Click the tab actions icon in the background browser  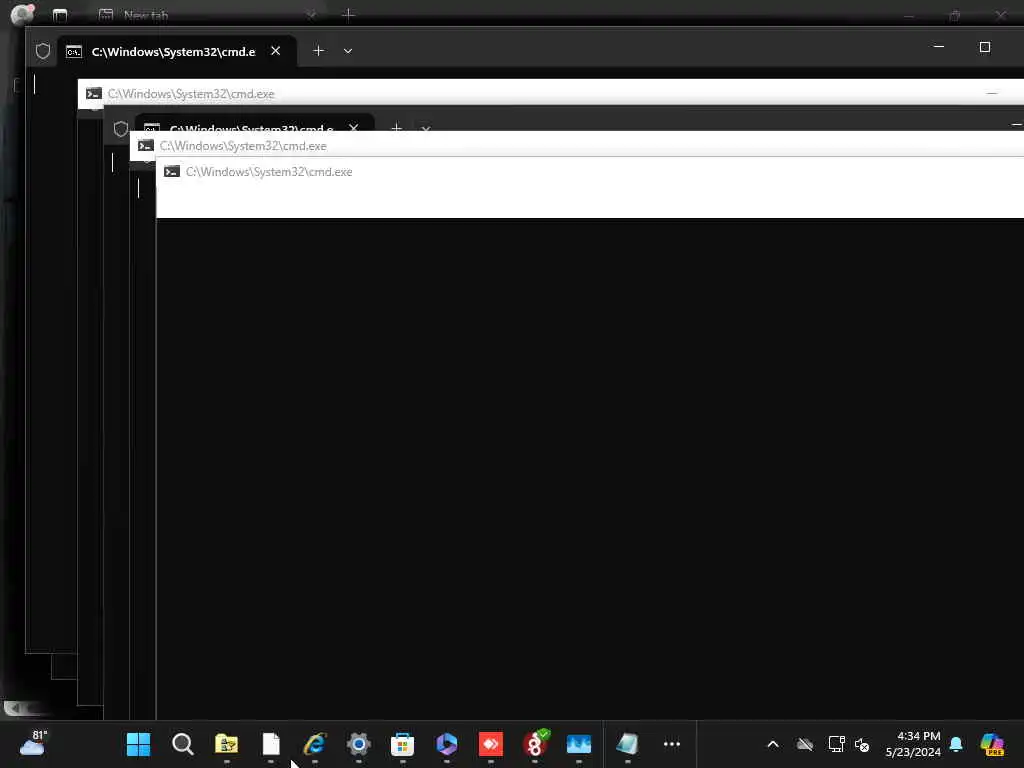point(60,14)
